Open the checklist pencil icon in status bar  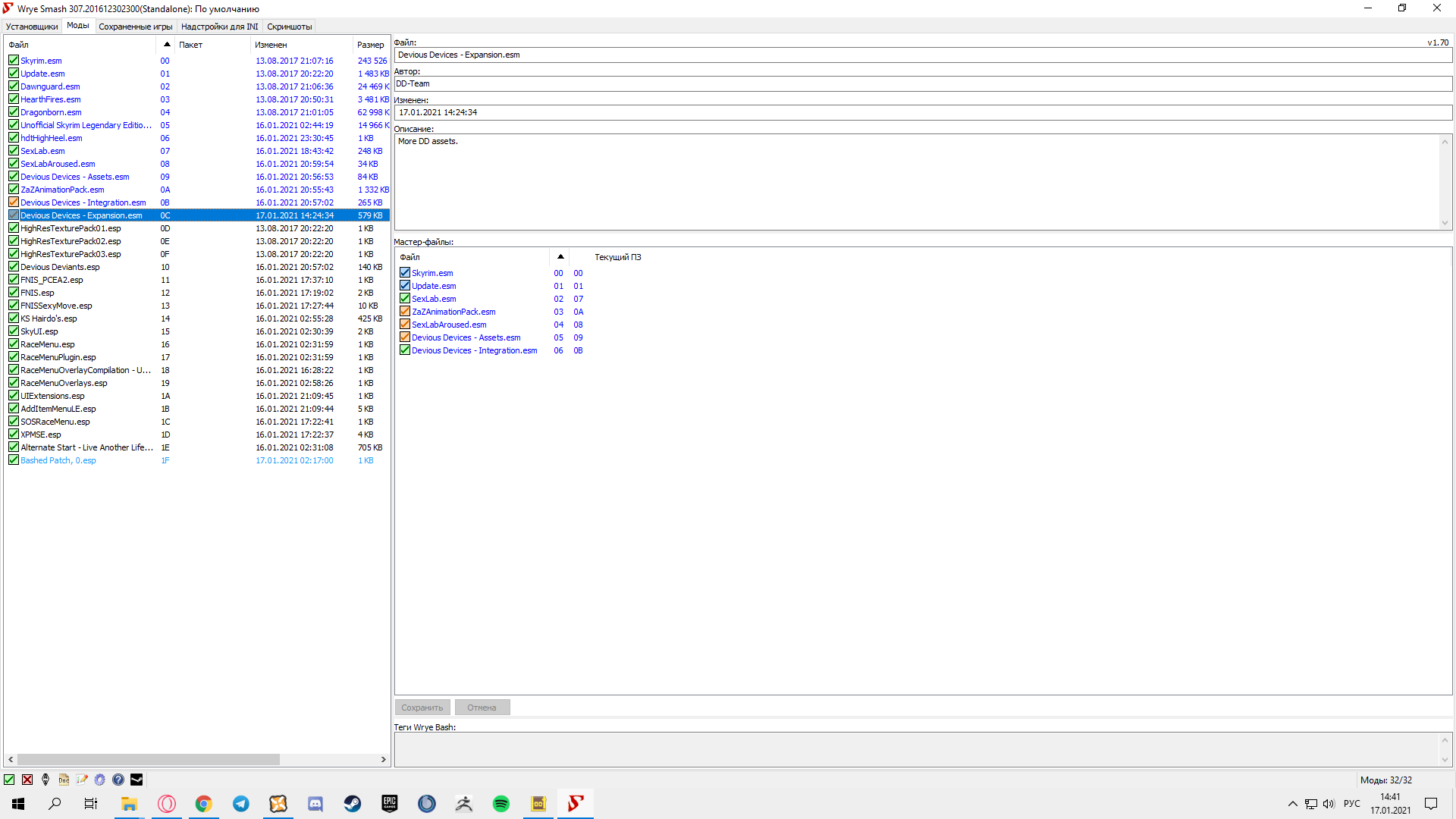click(x=82, y=780)
